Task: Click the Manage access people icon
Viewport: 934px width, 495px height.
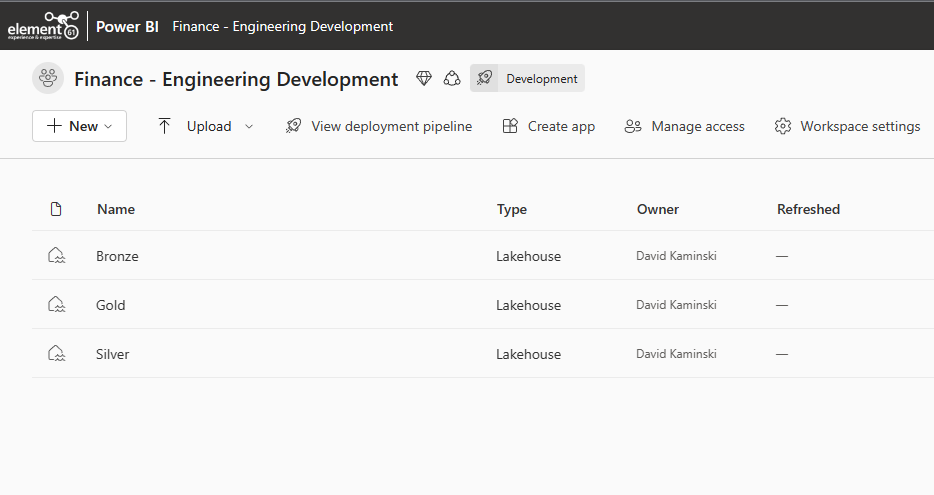Action: (633, 126)
